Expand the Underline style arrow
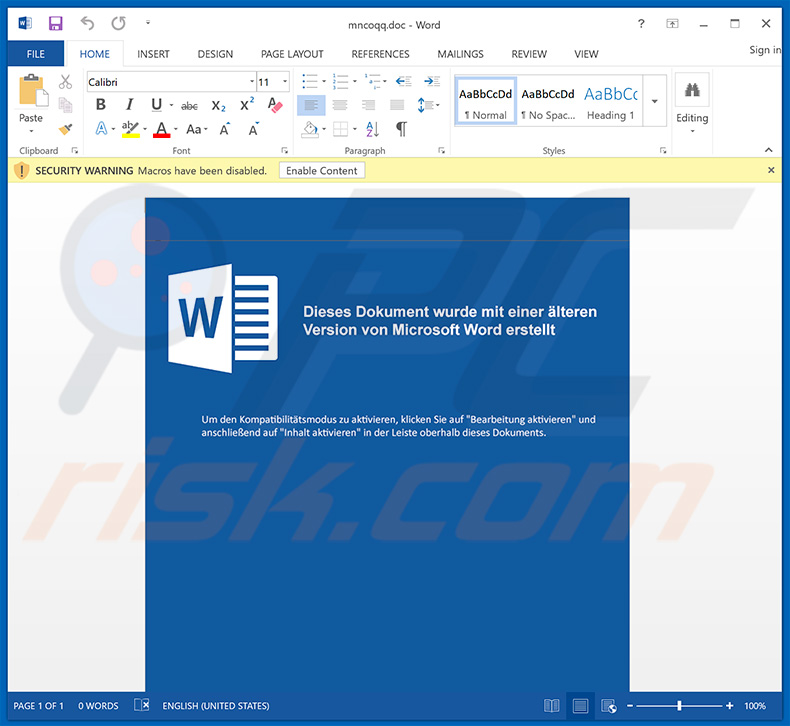 (x=171, y=105)
